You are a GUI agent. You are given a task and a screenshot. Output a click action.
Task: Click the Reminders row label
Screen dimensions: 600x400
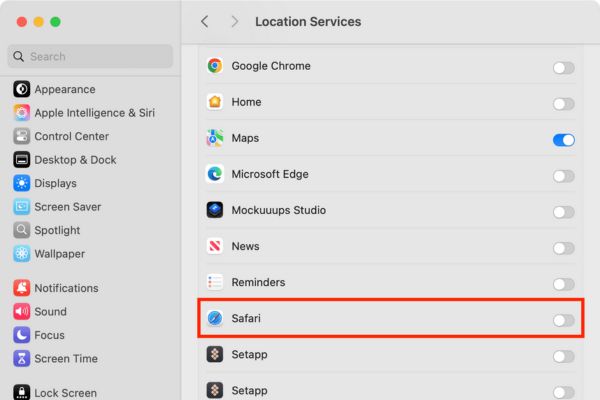pos(258,282)
